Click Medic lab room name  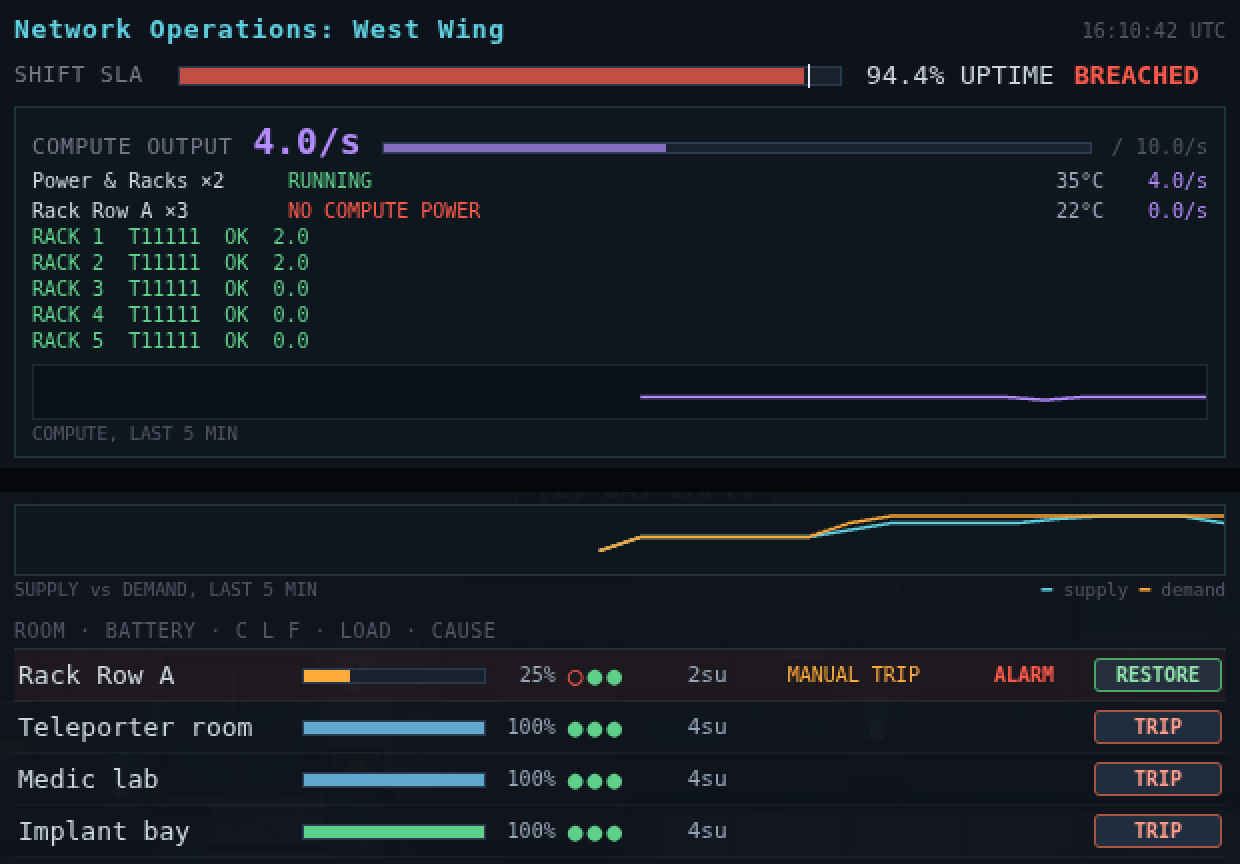pyautogui.click(x=88, y=780)
